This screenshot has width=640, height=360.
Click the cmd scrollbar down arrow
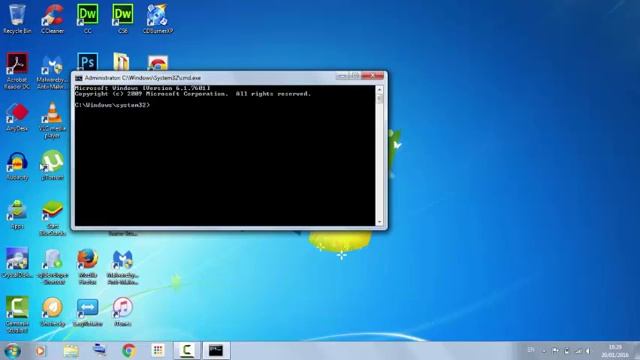click(x=380, y=222)
